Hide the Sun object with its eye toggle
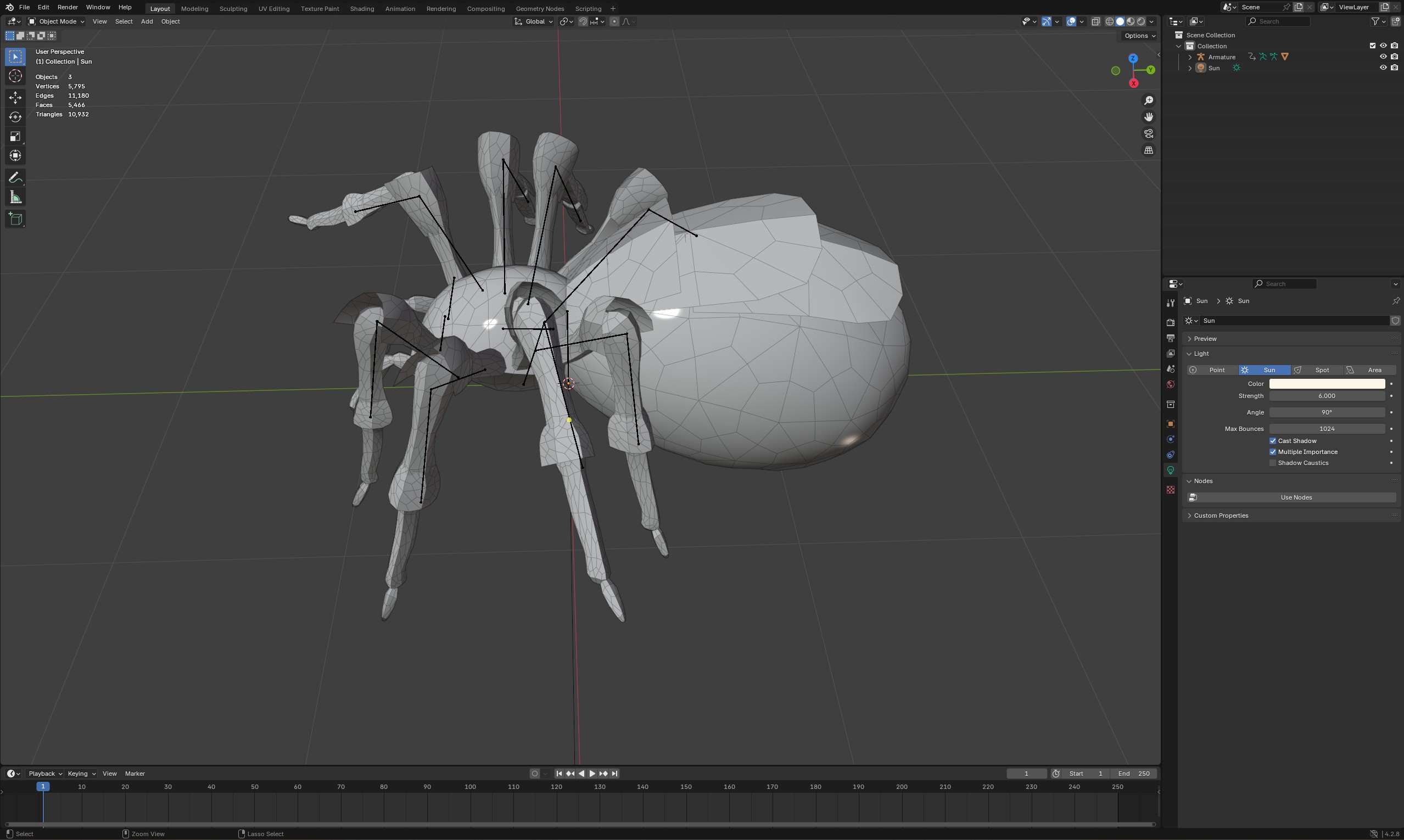 [1384, 68]
